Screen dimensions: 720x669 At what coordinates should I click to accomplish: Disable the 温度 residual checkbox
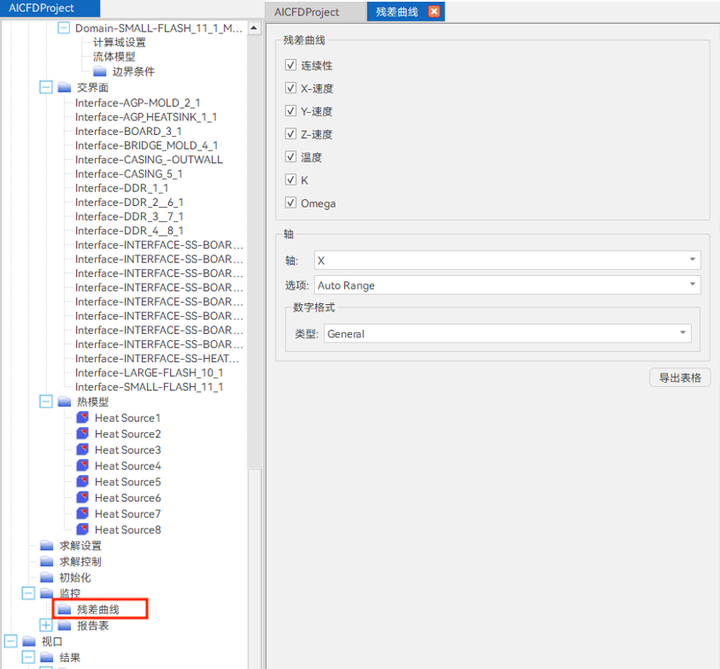pos(291,157)
